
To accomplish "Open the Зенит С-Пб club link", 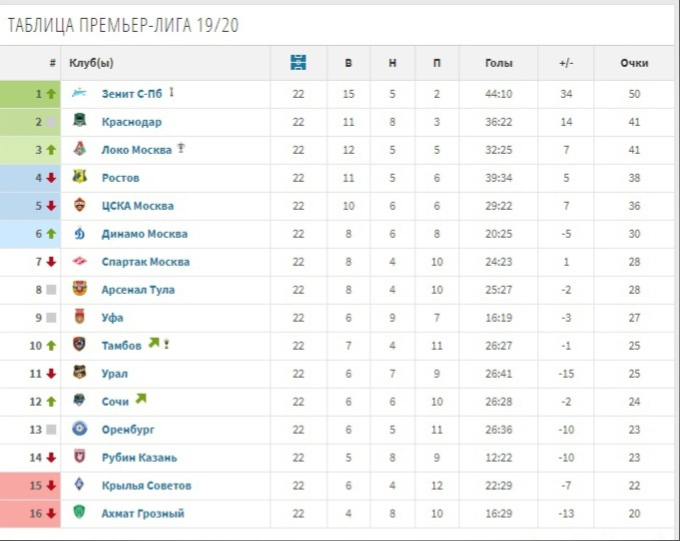I will click(132, 94).
